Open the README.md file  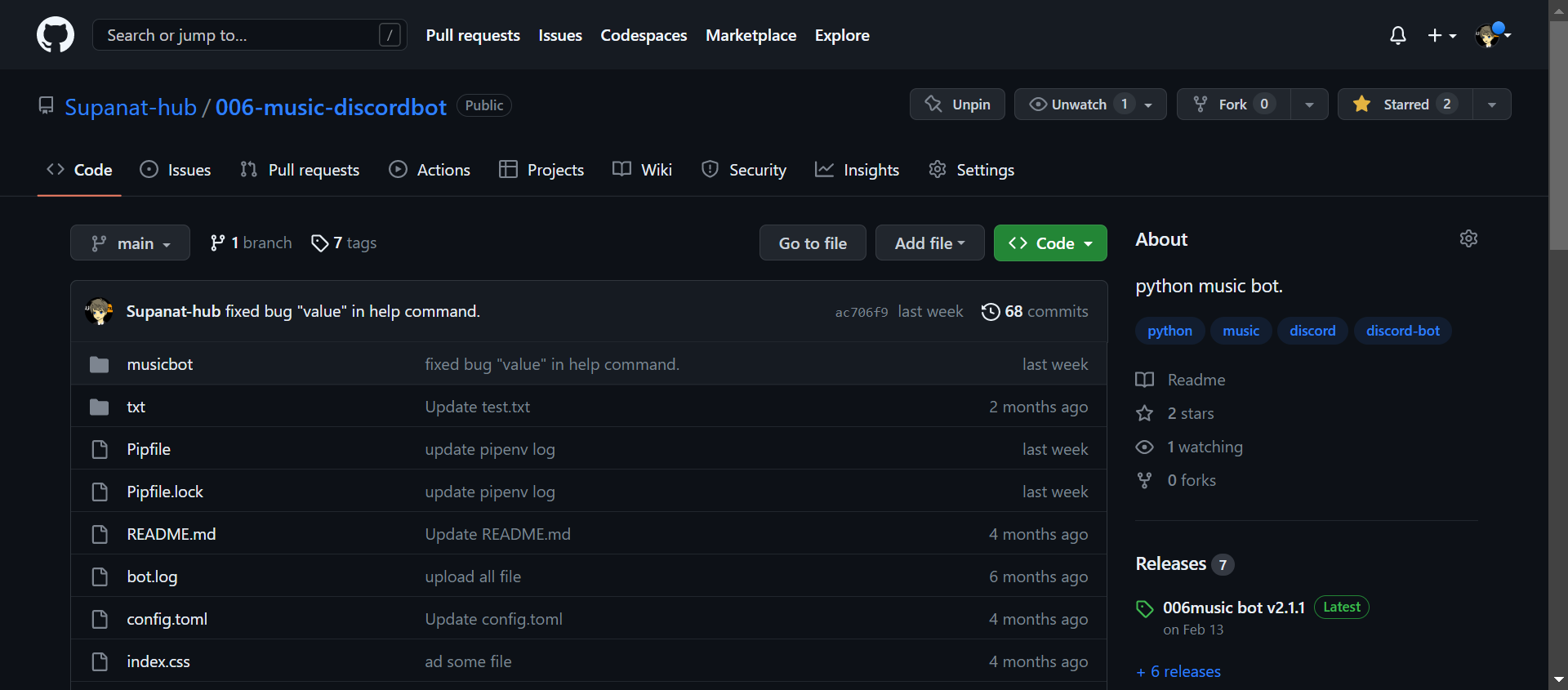171,534
